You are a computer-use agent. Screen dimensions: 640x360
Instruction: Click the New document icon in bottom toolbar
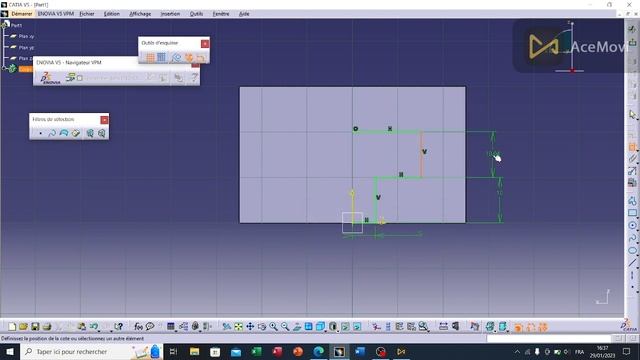point(12,327)
